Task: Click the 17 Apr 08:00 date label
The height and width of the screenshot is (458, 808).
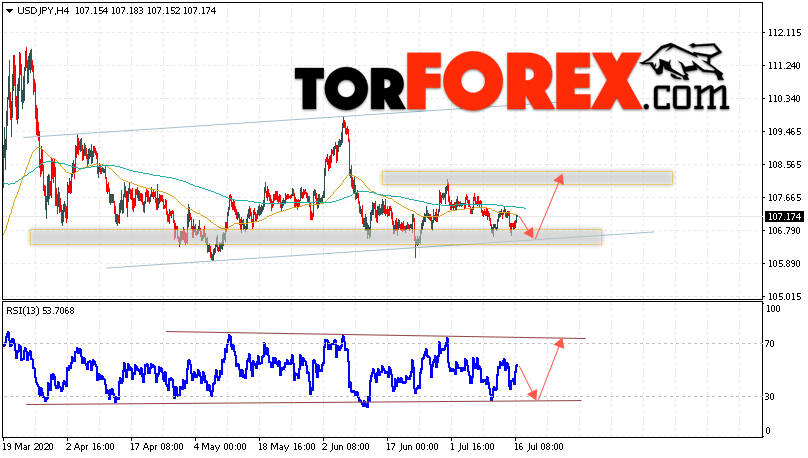Action: pos(157,447)
